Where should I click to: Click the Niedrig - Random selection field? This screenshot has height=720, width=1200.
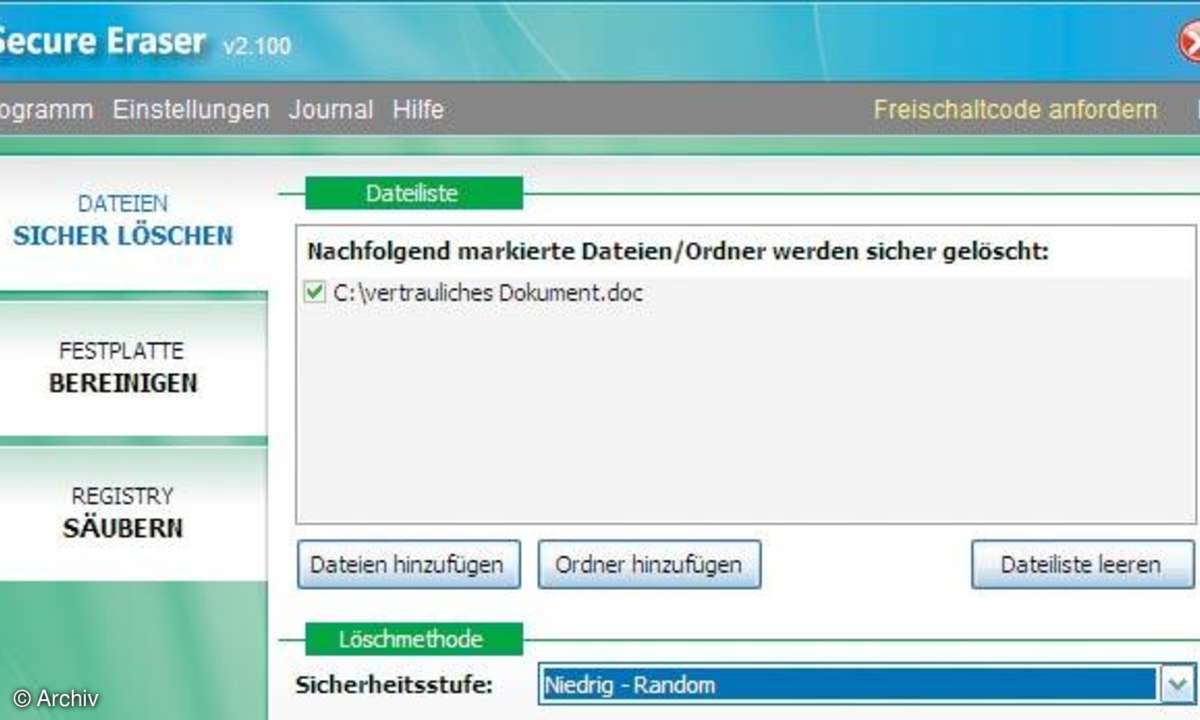[x=848, y=685]
